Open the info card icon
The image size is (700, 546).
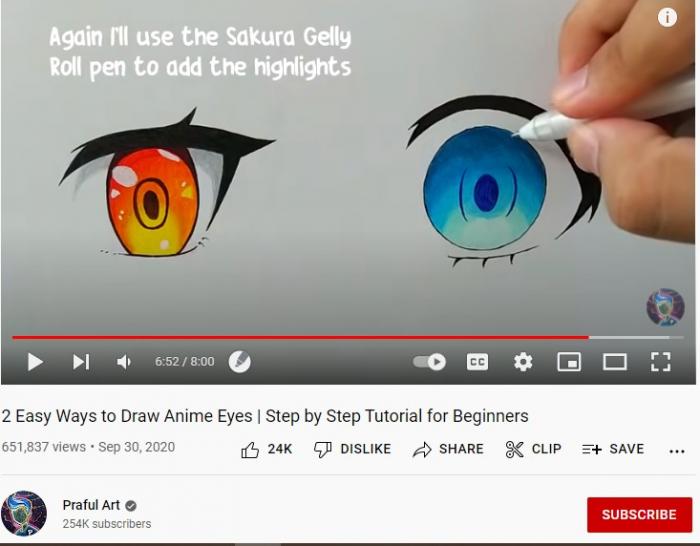coord(667,17)
